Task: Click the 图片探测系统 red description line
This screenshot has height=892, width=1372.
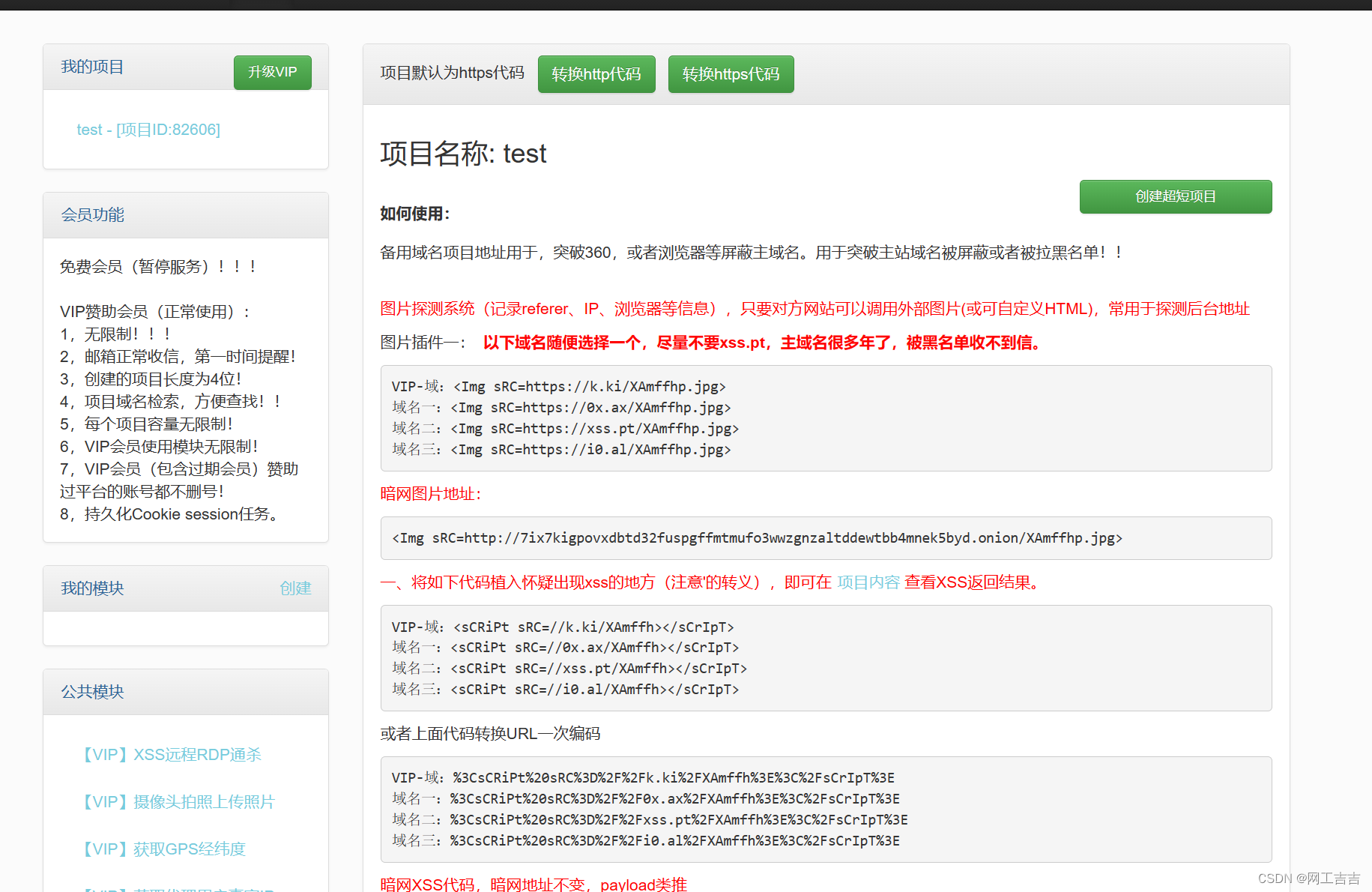Action: pyautogui.click(x=815, y=309)
